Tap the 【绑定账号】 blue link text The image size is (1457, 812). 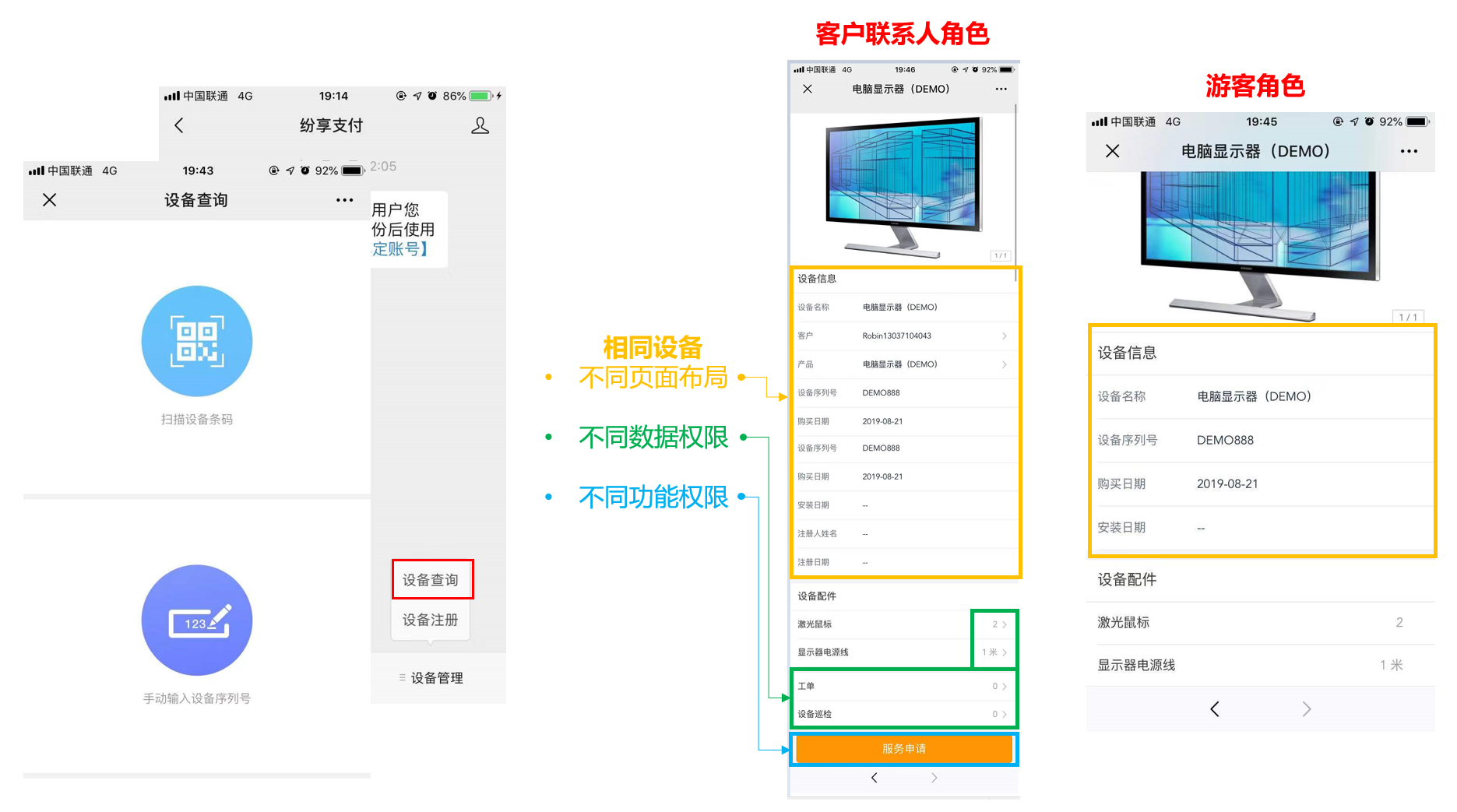[x=400, y=249]
